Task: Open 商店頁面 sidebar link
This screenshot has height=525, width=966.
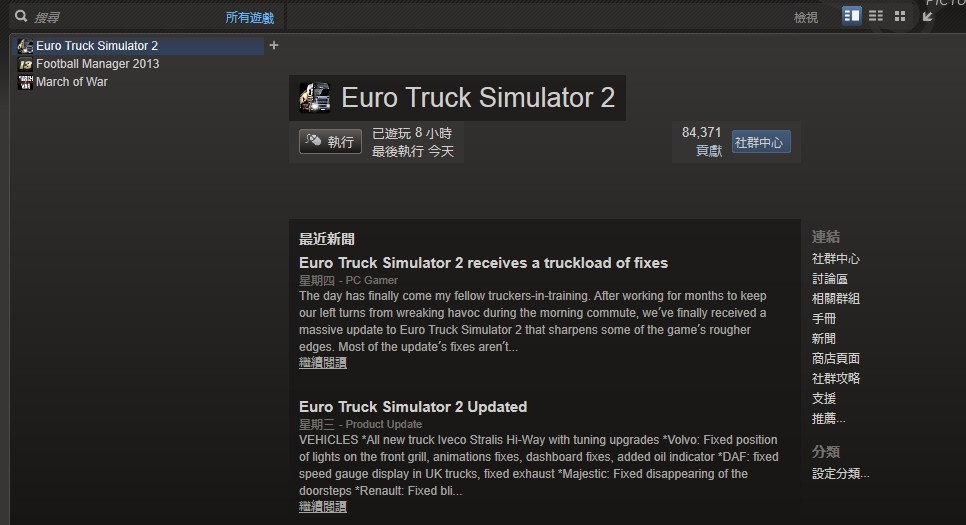Action: click(835, 358)
